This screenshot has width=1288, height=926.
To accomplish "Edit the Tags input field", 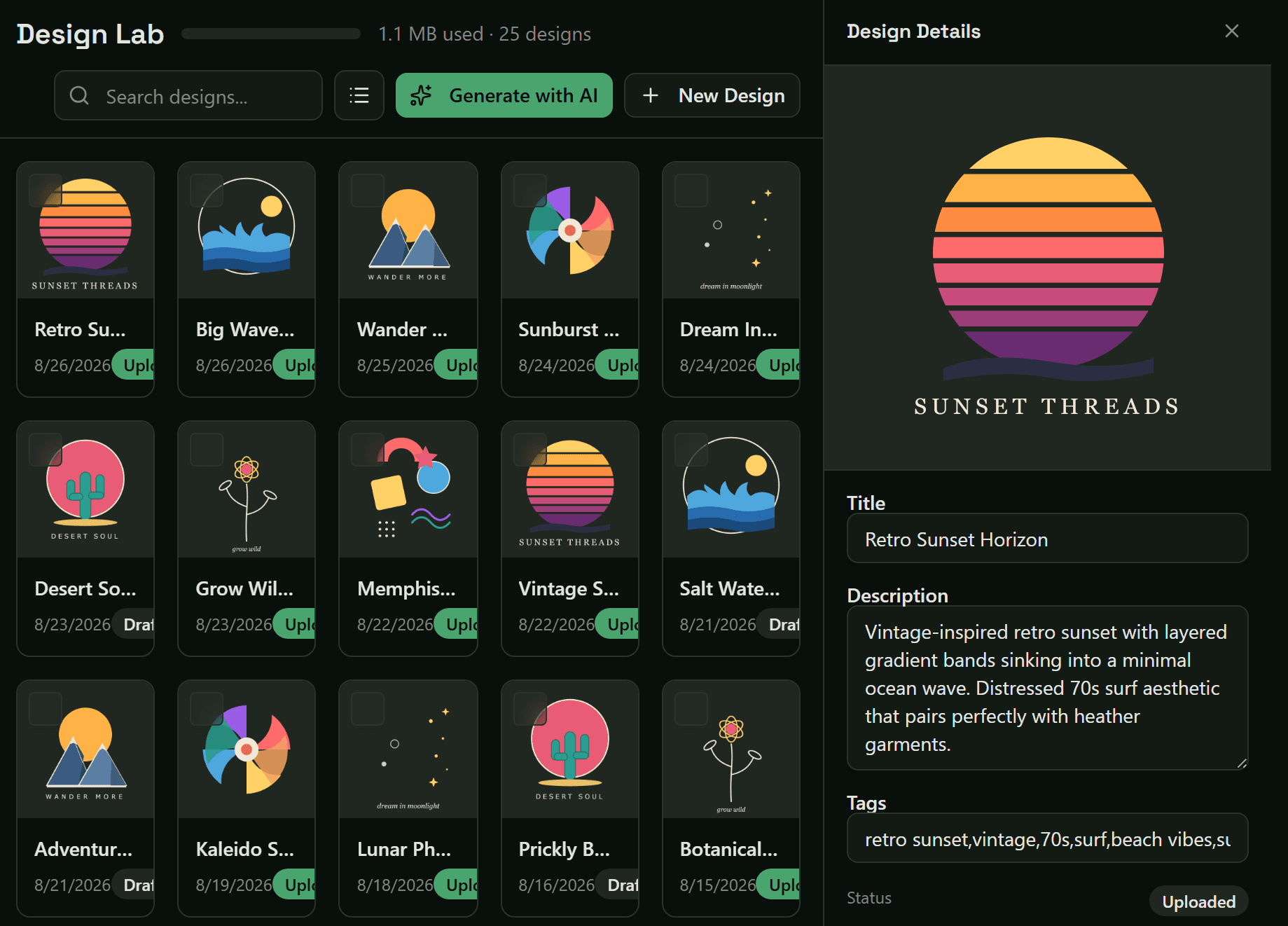I will [x=1048, y=838].
